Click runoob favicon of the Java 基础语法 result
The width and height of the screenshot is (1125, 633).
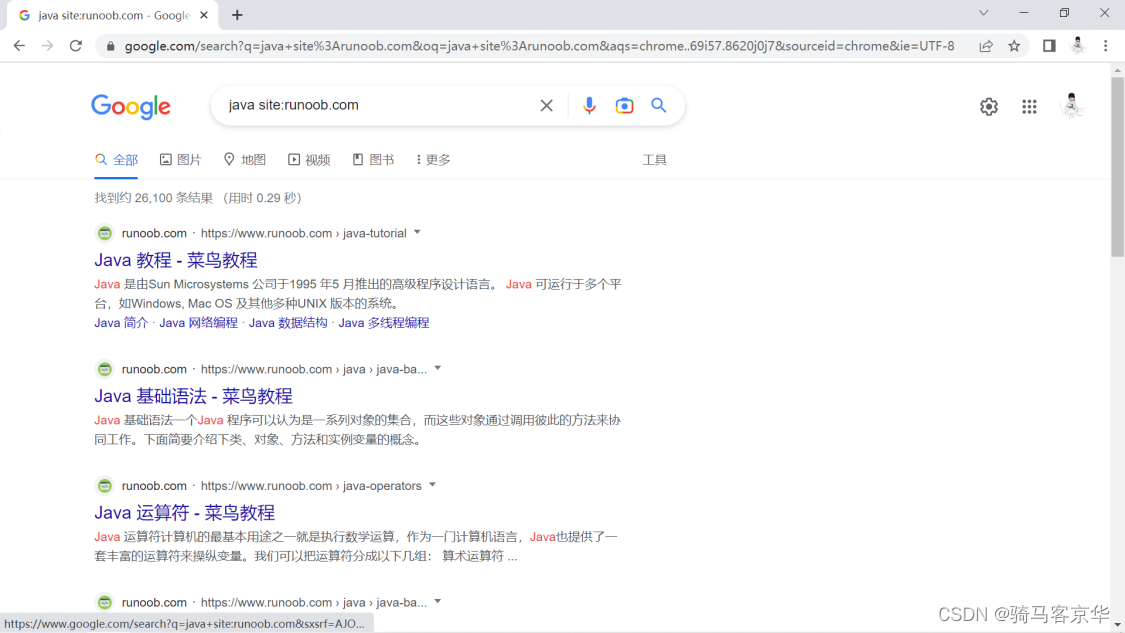(105, 369)
